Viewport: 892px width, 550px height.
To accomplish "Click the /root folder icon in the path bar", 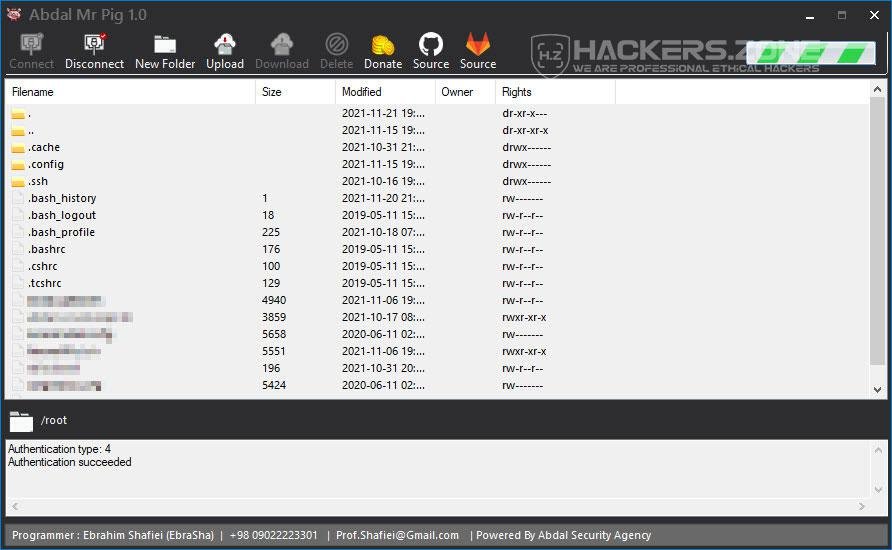I will [21, 421].
